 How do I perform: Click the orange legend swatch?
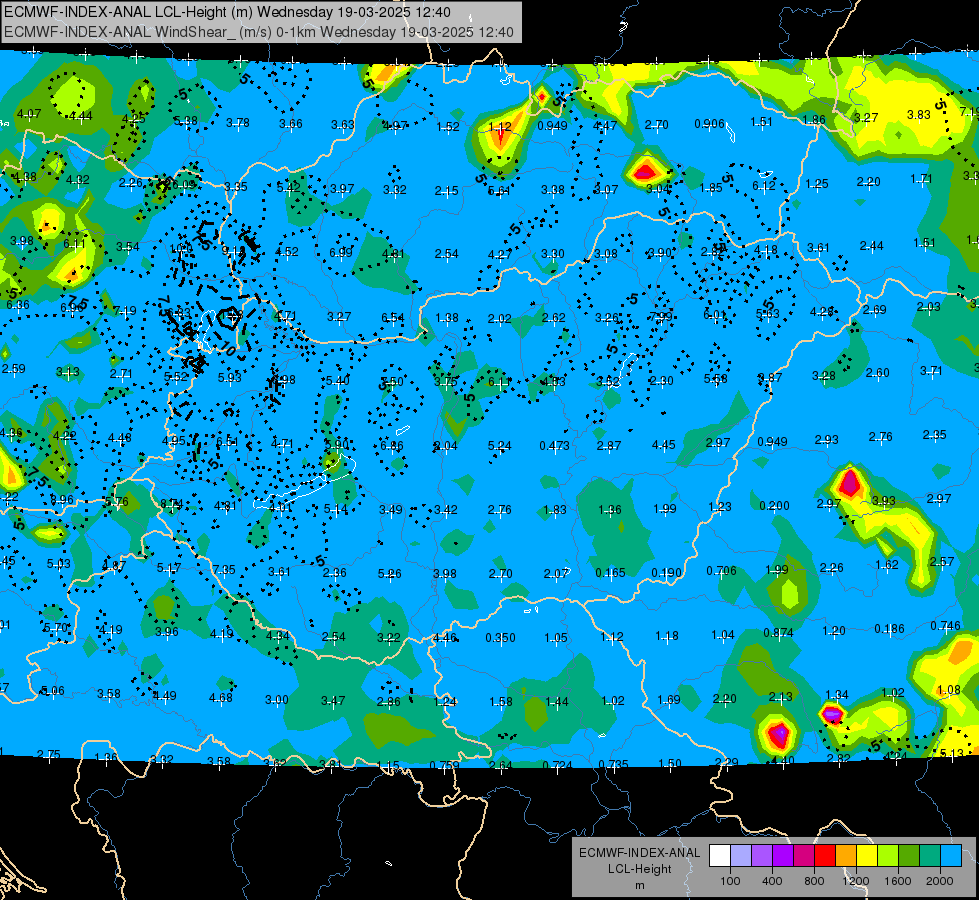pos(846,855)
